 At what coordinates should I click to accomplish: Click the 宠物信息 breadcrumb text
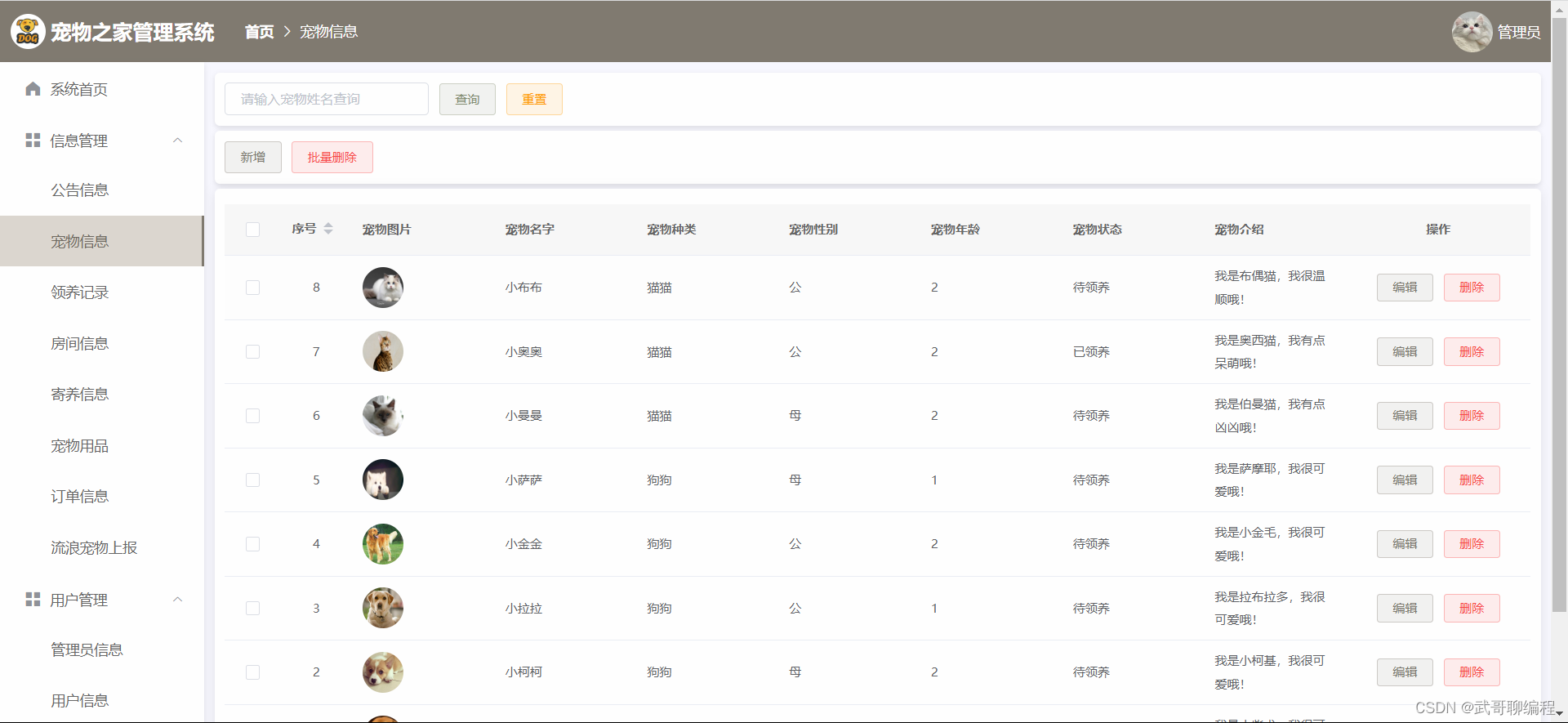point(328,32)
